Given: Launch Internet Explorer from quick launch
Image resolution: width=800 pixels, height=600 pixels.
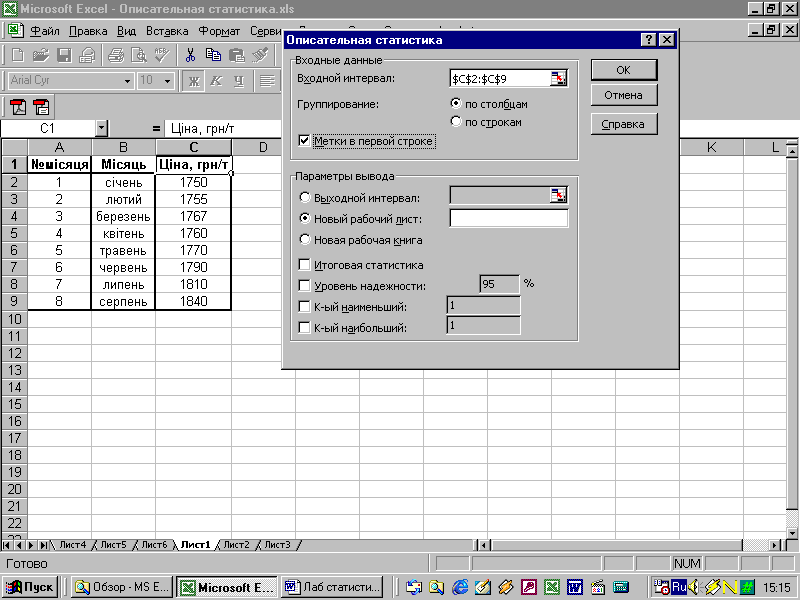Looking at the screenshot, I should coord(460,588).
